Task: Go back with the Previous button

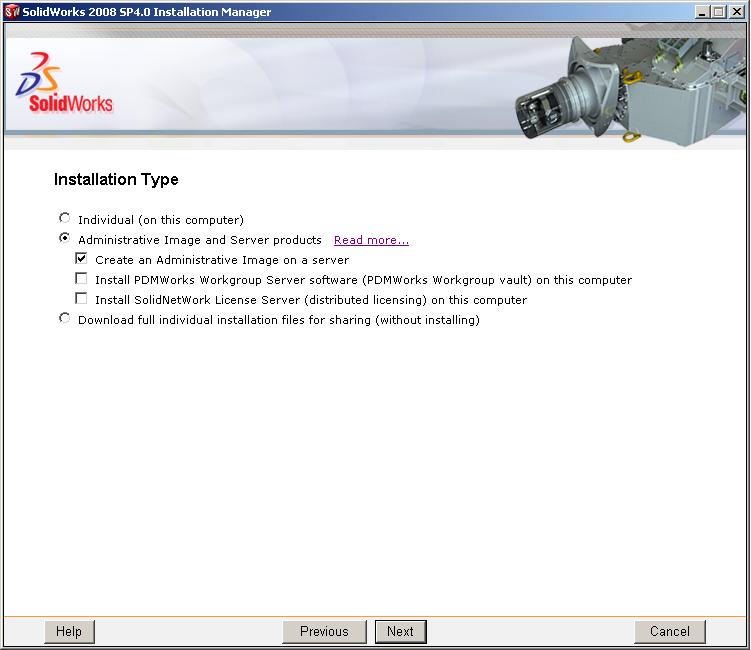Action: pyautogui.click(x=324, y=631)
